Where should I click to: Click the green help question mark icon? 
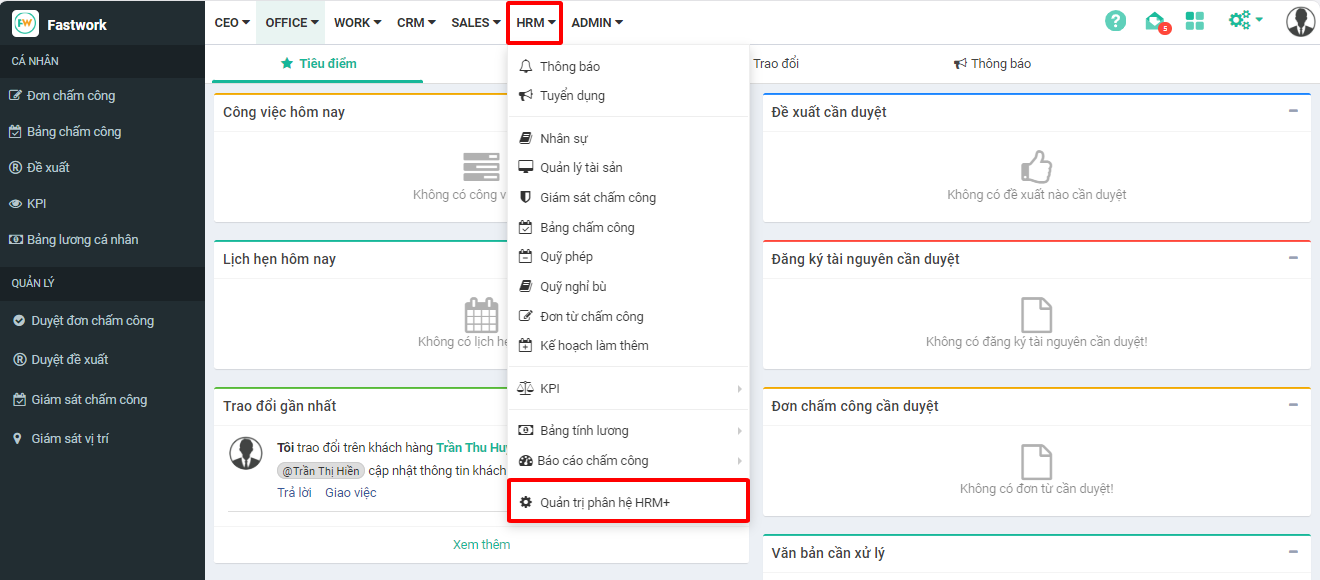(x=1115, y=21)
